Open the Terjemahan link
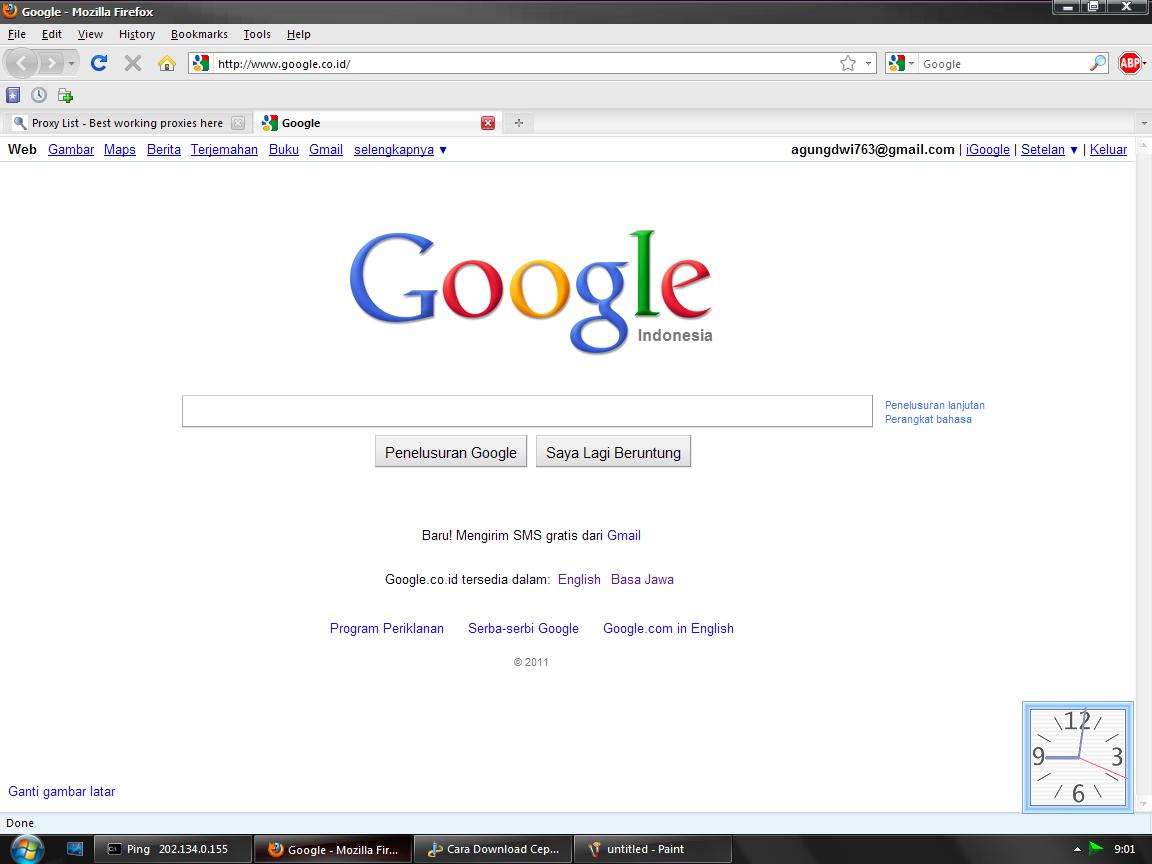Image resolution: width=1152 pixels, height=864 pixels. [224, 150]
